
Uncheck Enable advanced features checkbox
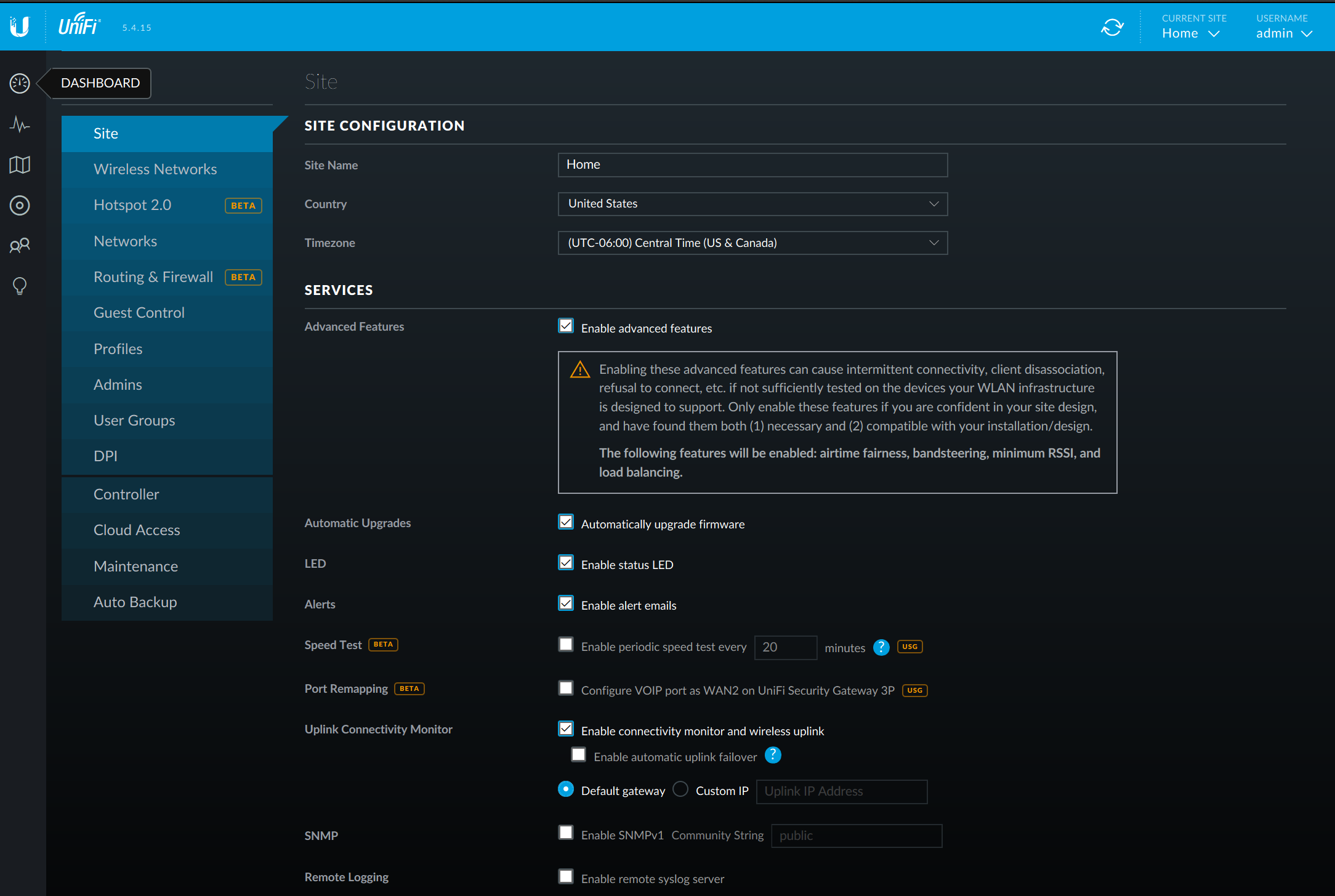pyautogui.click(x=566, y=326)
